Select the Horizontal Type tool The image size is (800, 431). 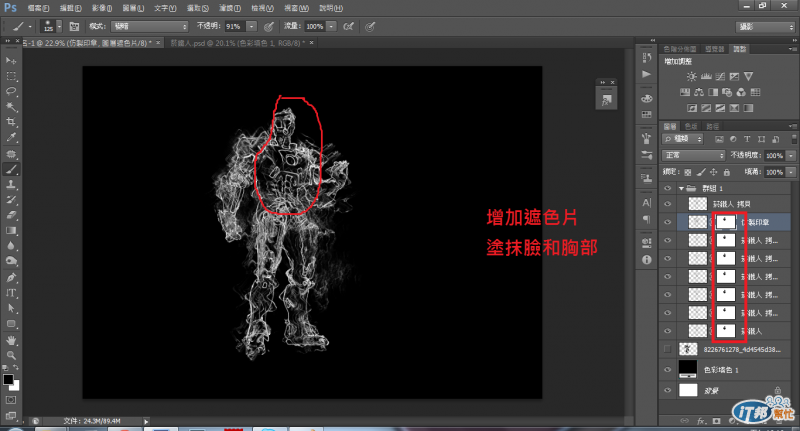tap(11, 293)
